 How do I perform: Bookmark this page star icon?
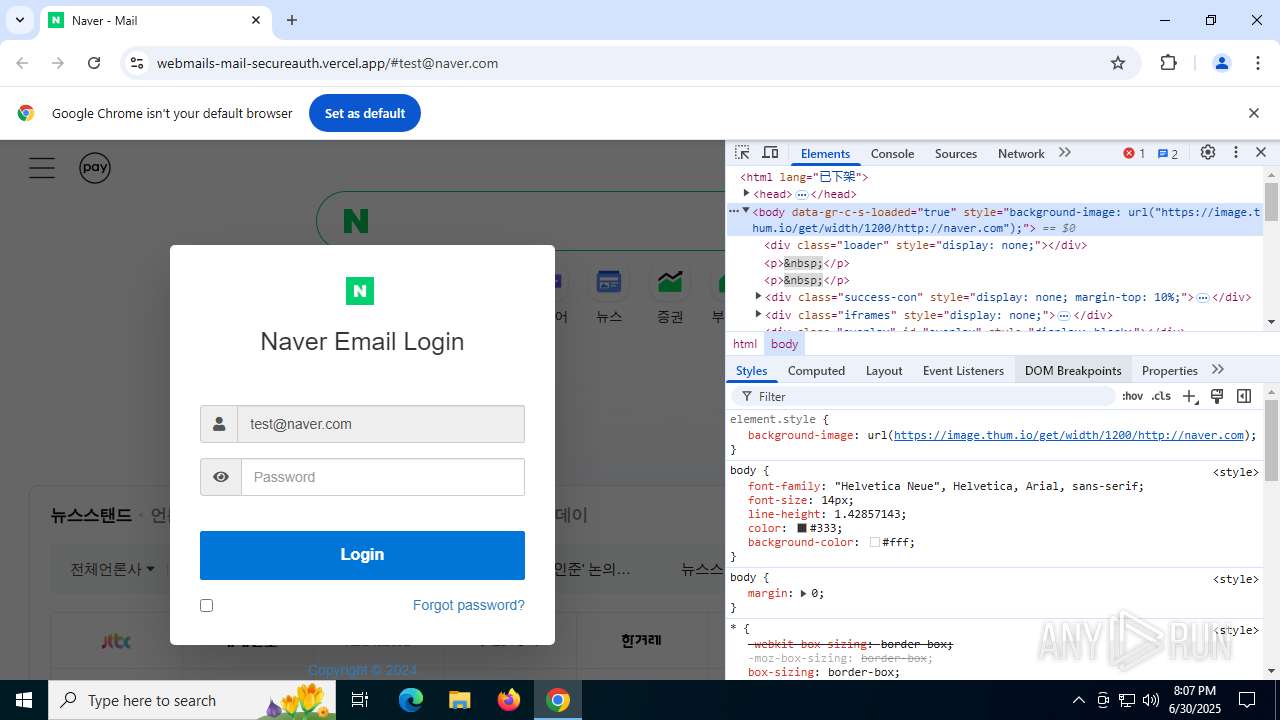(x=1118, y=63)
